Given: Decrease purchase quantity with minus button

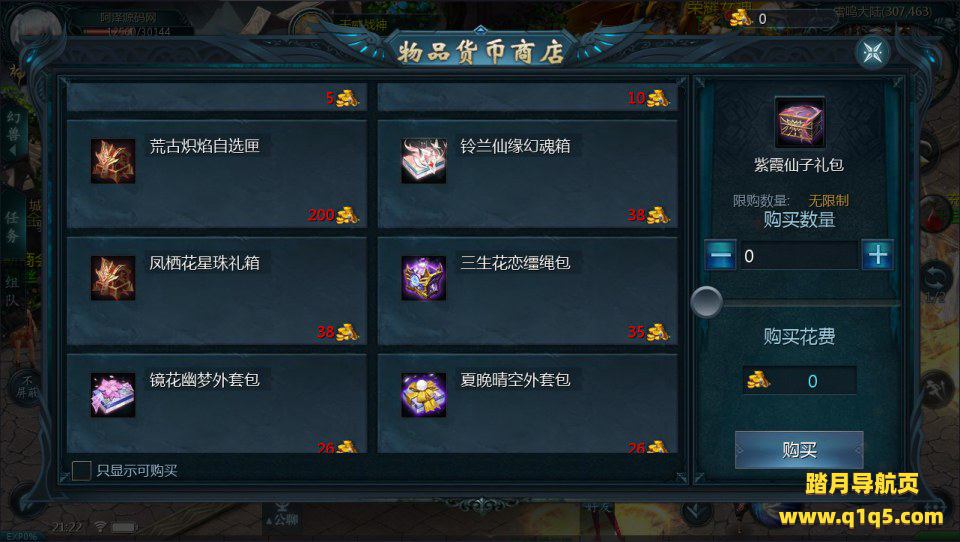Looking at the screenshot, I should pos(721,255).
